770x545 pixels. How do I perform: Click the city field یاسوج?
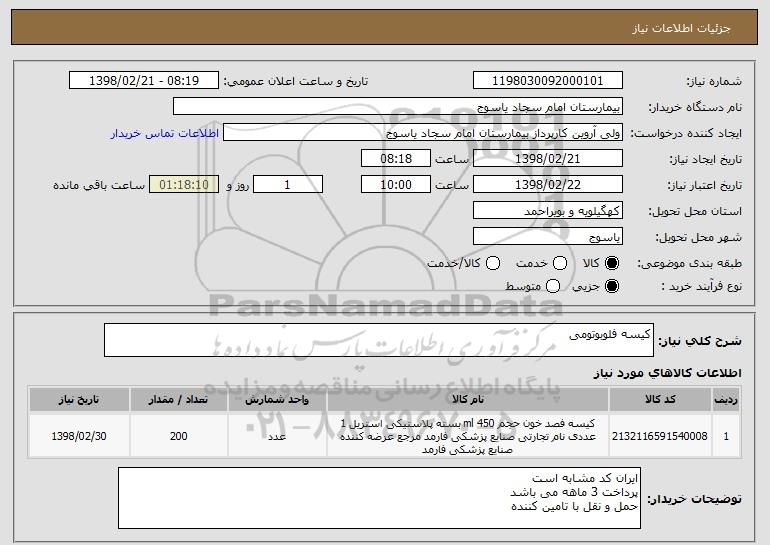[548, 237]
